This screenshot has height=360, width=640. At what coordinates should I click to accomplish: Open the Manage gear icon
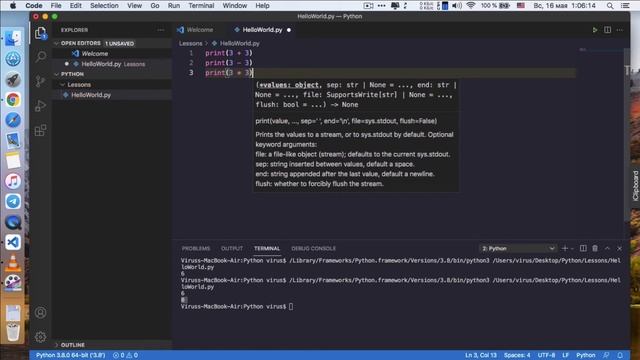tap(40, 337)
